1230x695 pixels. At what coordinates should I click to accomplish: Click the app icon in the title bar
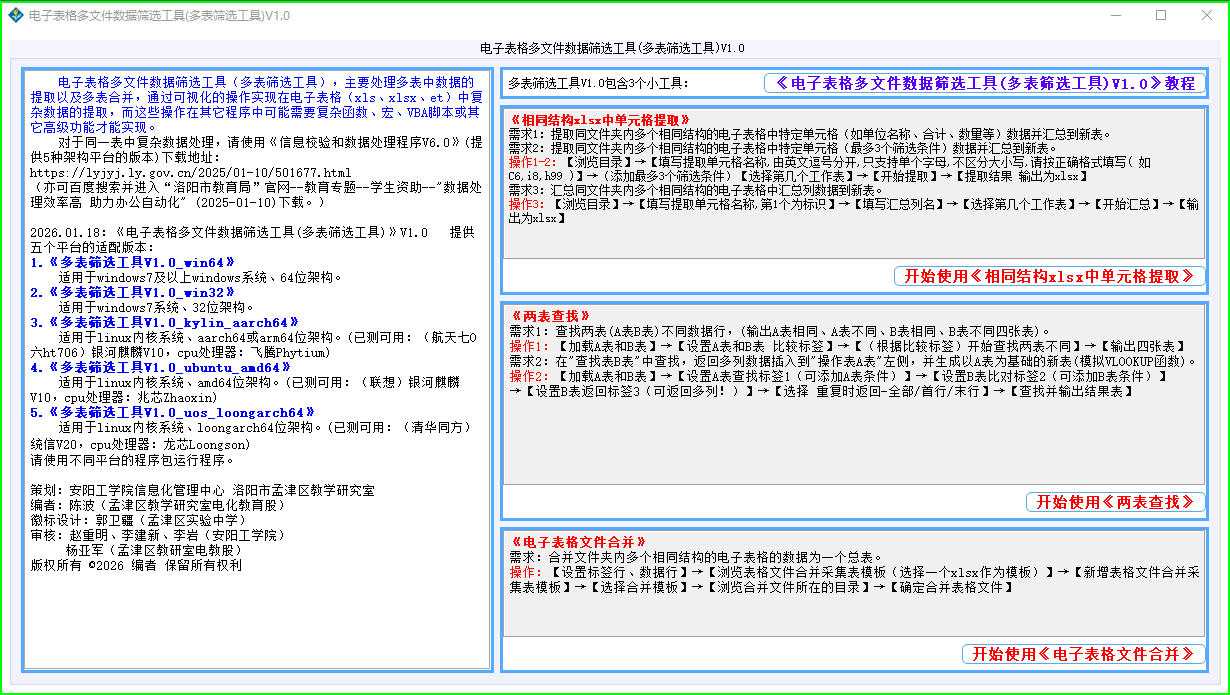(15, 16)
